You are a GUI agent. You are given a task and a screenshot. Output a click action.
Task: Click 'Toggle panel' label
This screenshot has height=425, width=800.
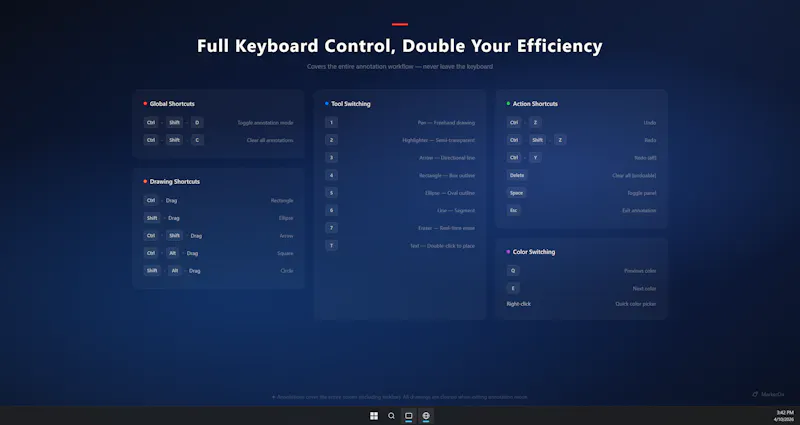[641, 193]
